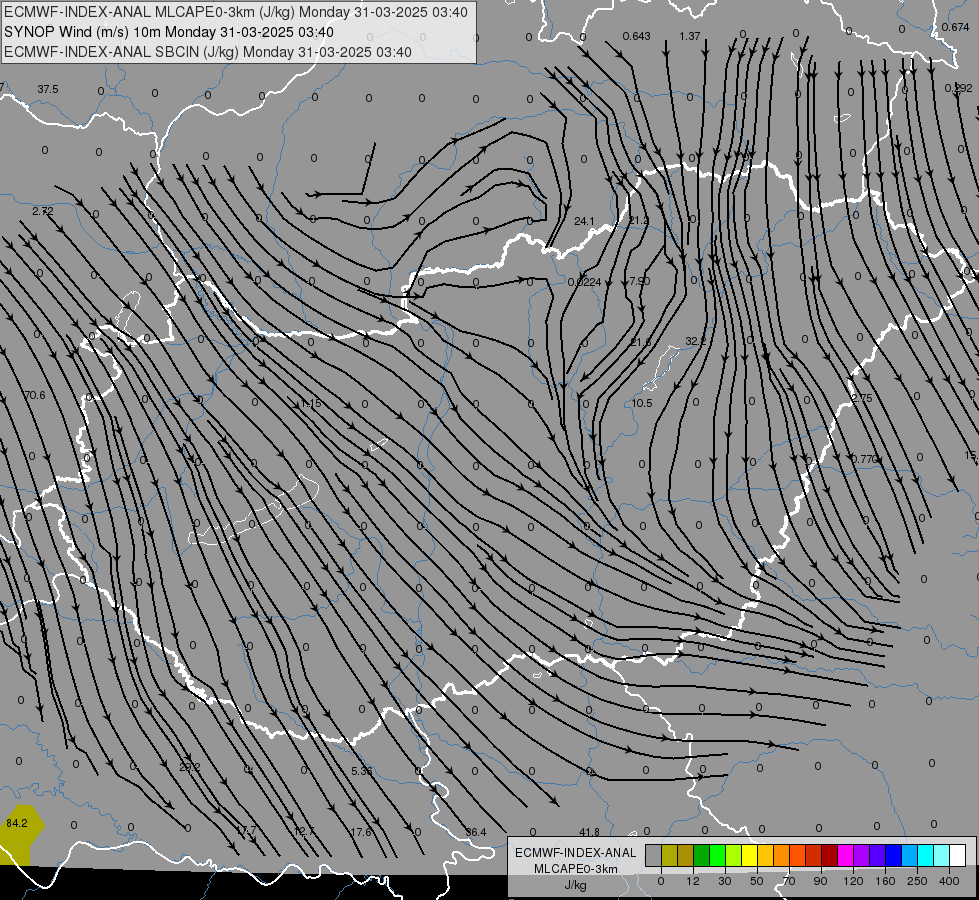The height and width of the screenshot is (900, 979).
Task: Click the map value 36.4
Action: pos(476,832)
